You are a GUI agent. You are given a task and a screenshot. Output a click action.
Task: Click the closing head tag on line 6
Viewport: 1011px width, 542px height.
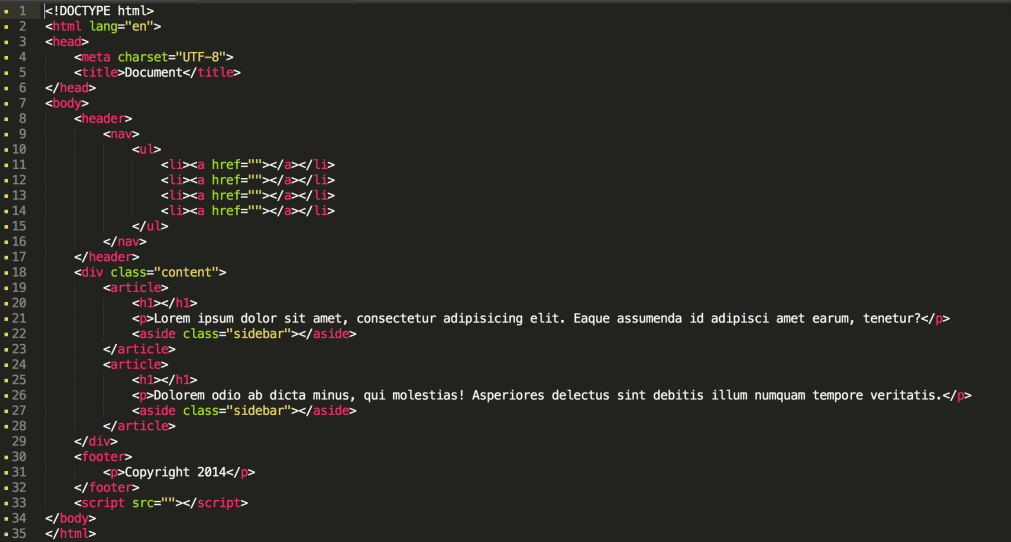70,88
